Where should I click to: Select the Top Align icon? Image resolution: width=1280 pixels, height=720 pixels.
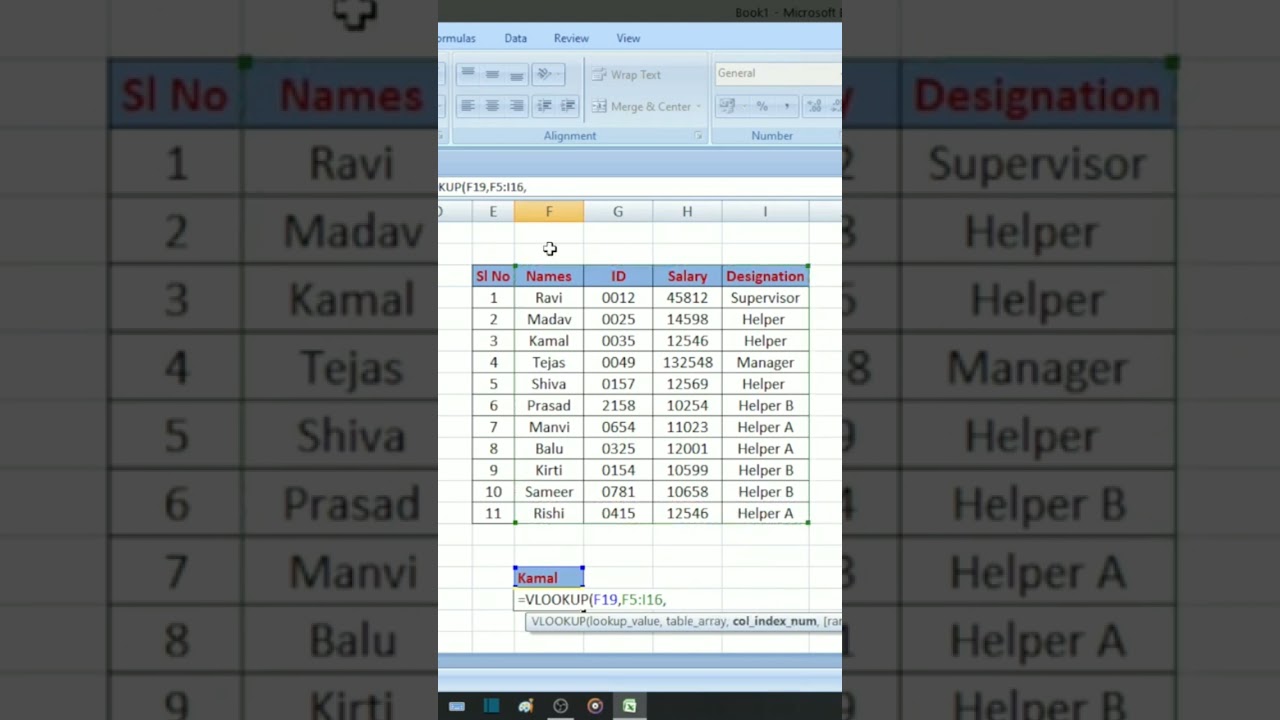tap(467, 74)
